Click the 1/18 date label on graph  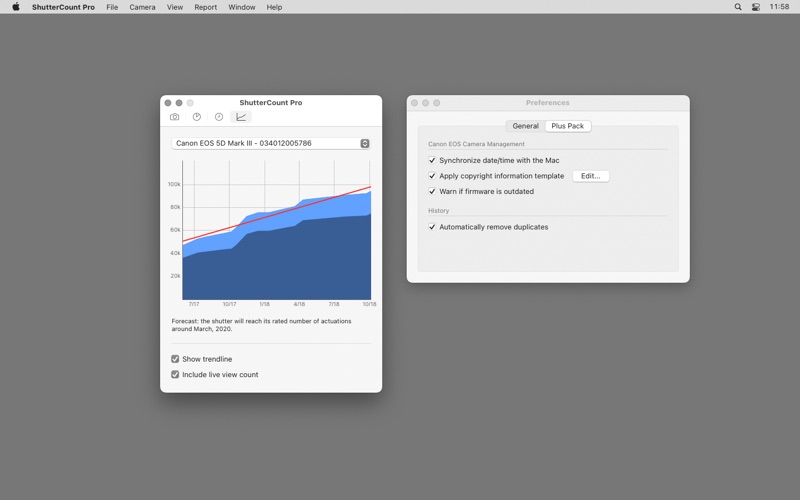point(264,304)
